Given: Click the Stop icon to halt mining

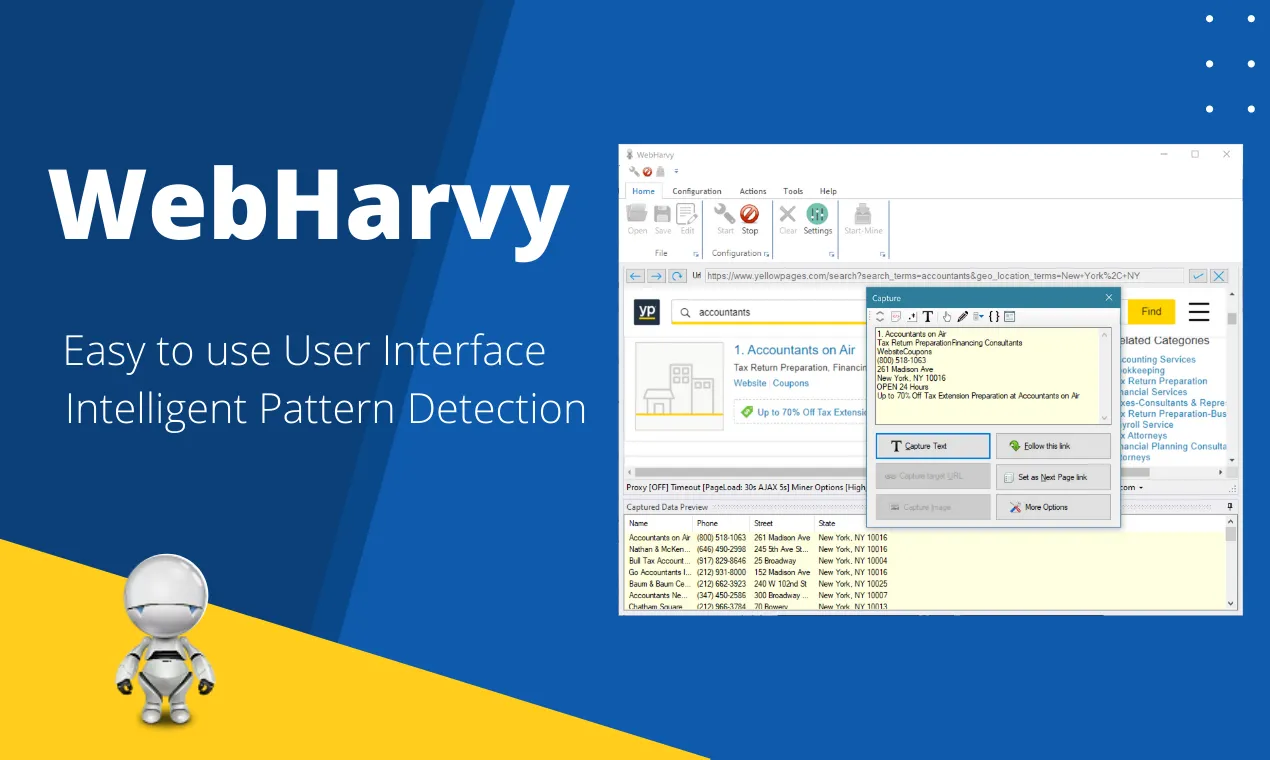Looking at the screenshot, I should 749,213.
